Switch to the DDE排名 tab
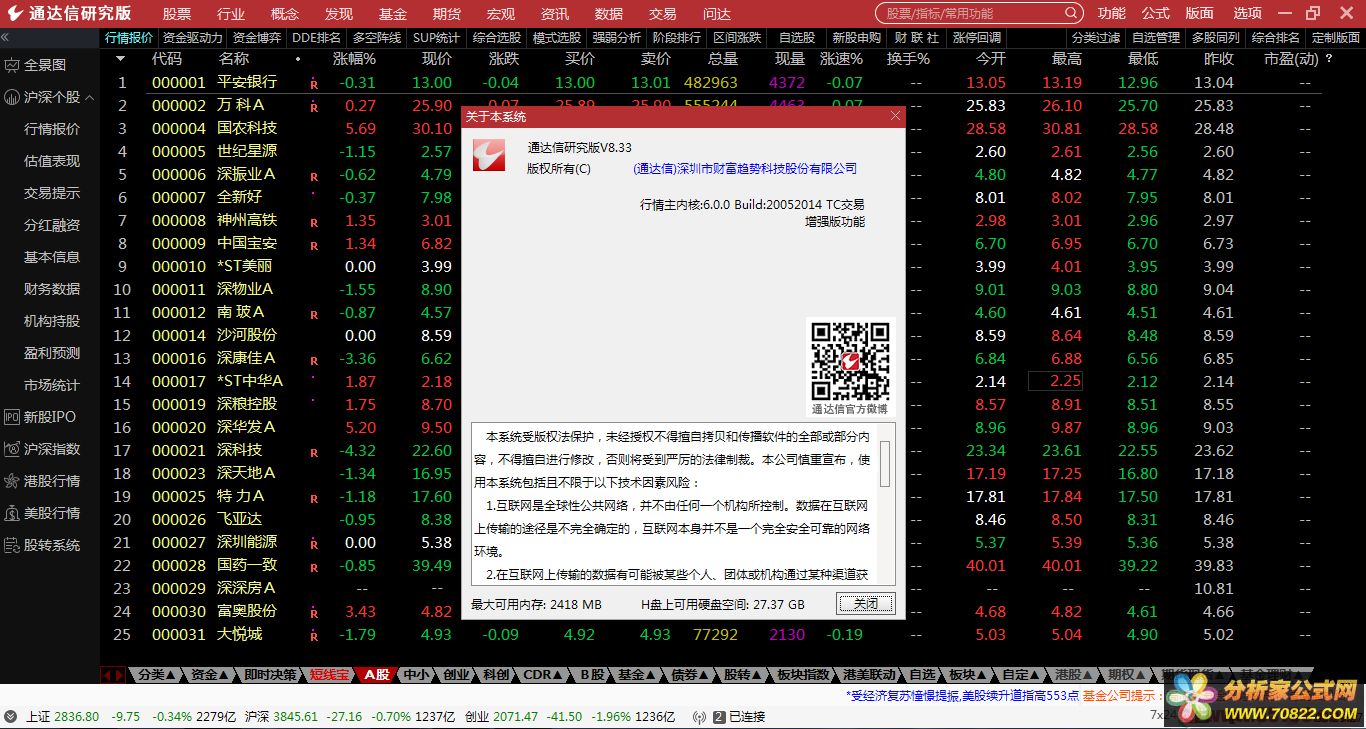The width and height of the screenshot is (1366, 729). pyautogui.click(x=316, y=38)
